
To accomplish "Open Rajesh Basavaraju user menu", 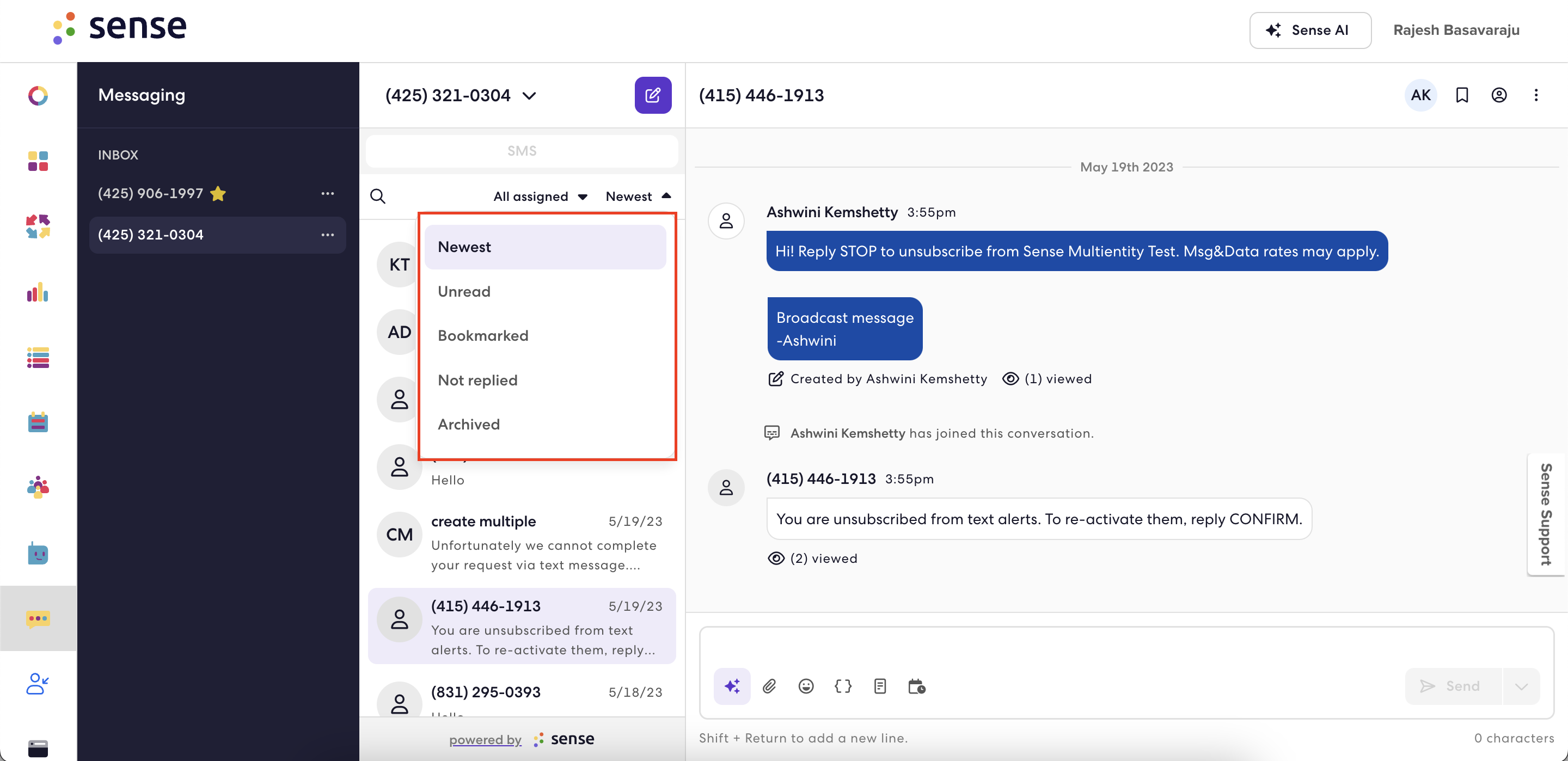I will 1456,30.
